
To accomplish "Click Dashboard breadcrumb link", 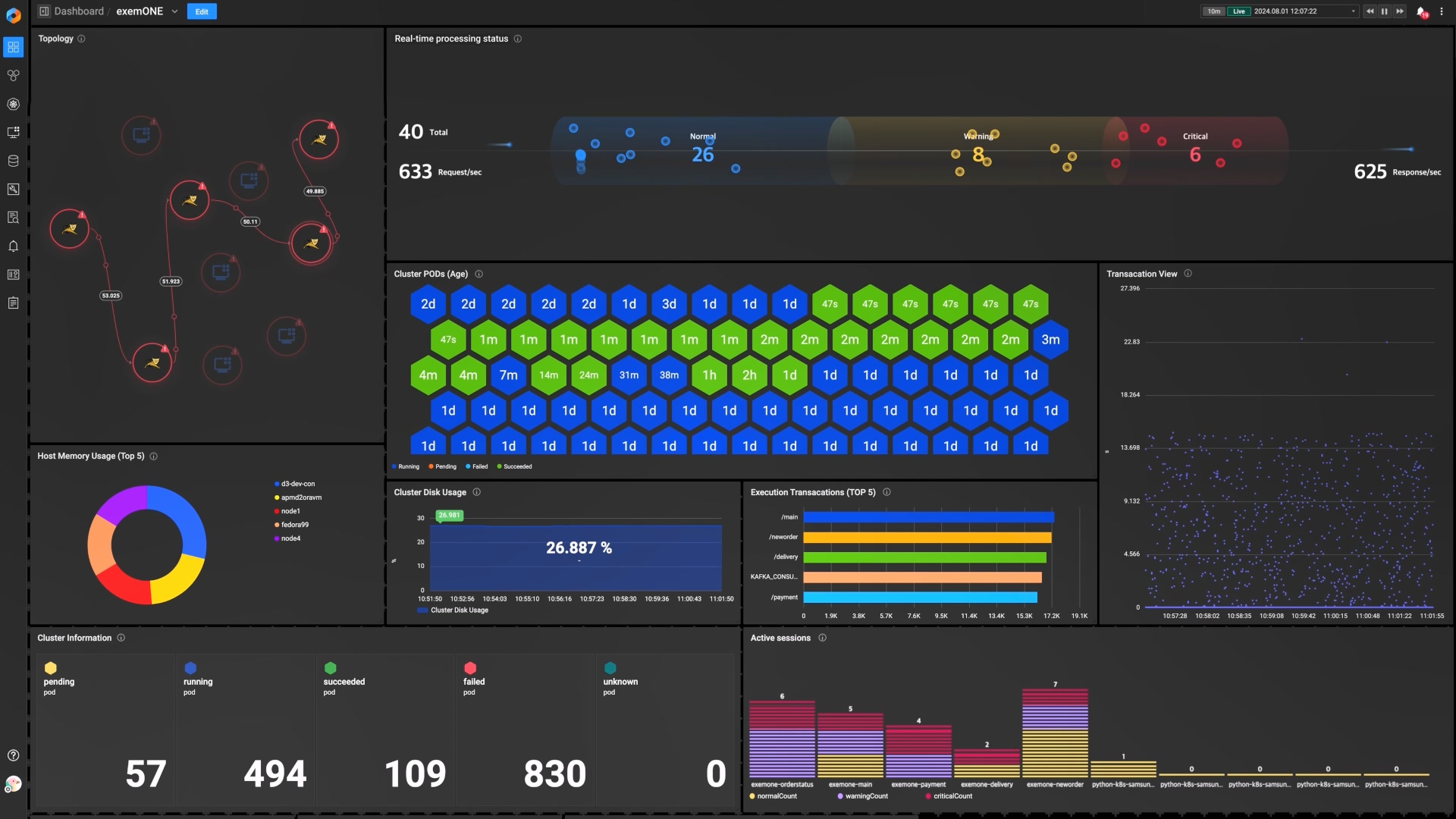I will [x=79, y=11].
